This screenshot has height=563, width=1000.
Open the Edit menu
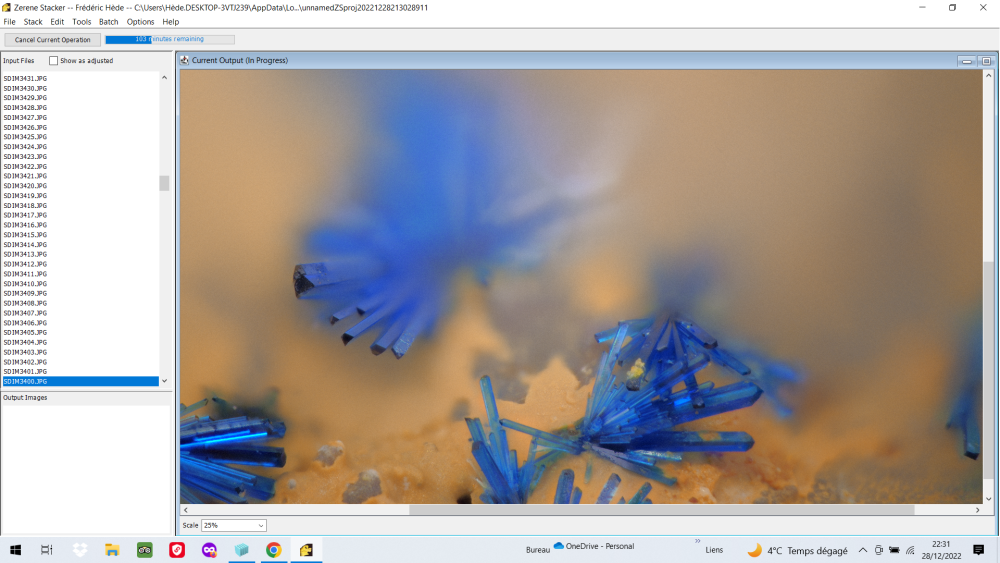click(57, 22)
